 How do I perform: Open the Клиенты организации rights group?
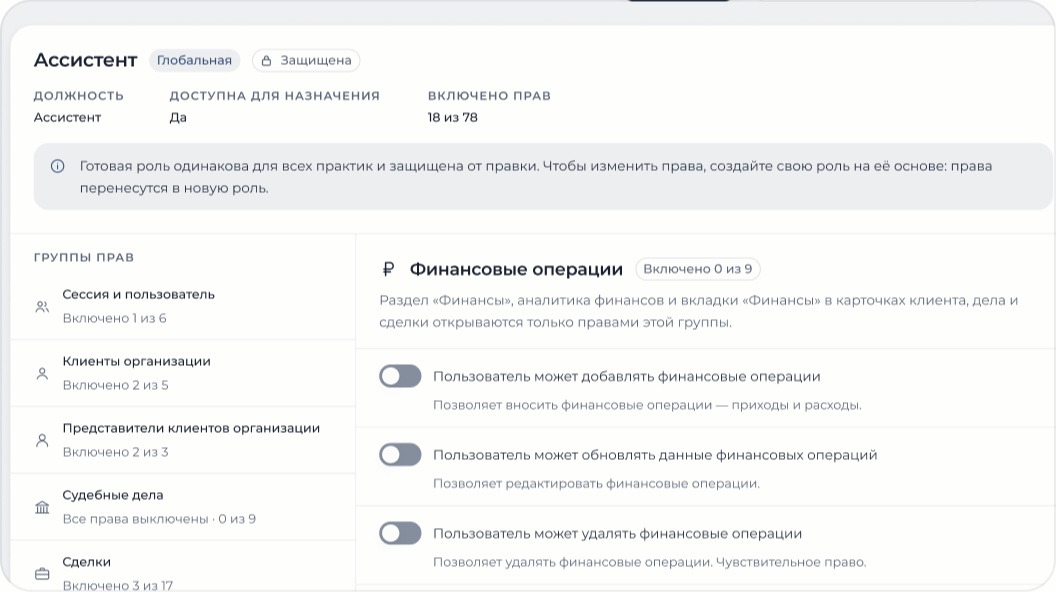coord(183,373)
